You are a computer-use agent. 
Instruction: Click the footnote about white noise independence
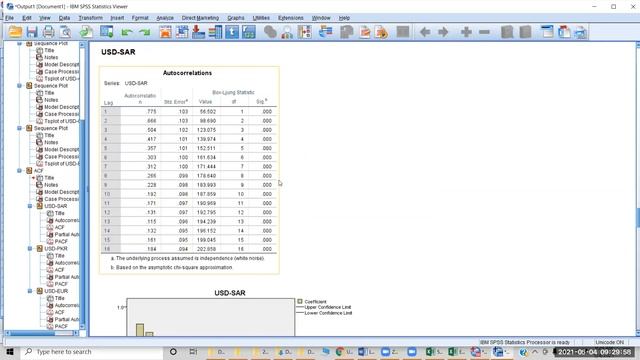click(188, 258)
